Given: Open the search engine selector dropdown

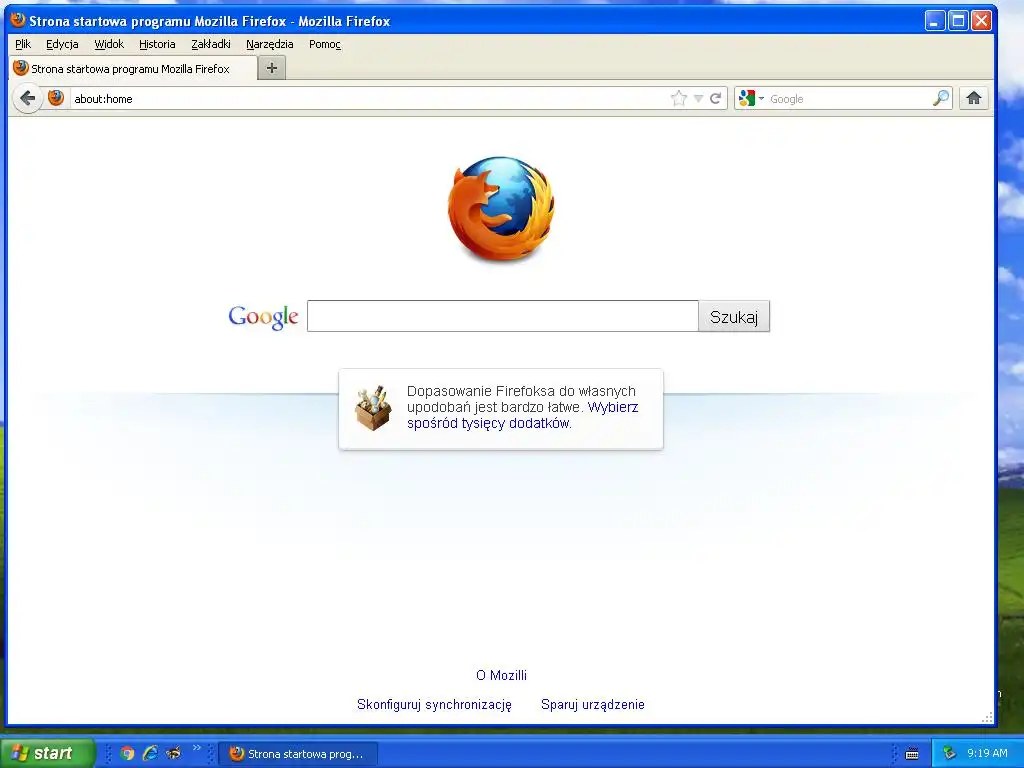Looking at the screenshot, I should tap(751, 99).
